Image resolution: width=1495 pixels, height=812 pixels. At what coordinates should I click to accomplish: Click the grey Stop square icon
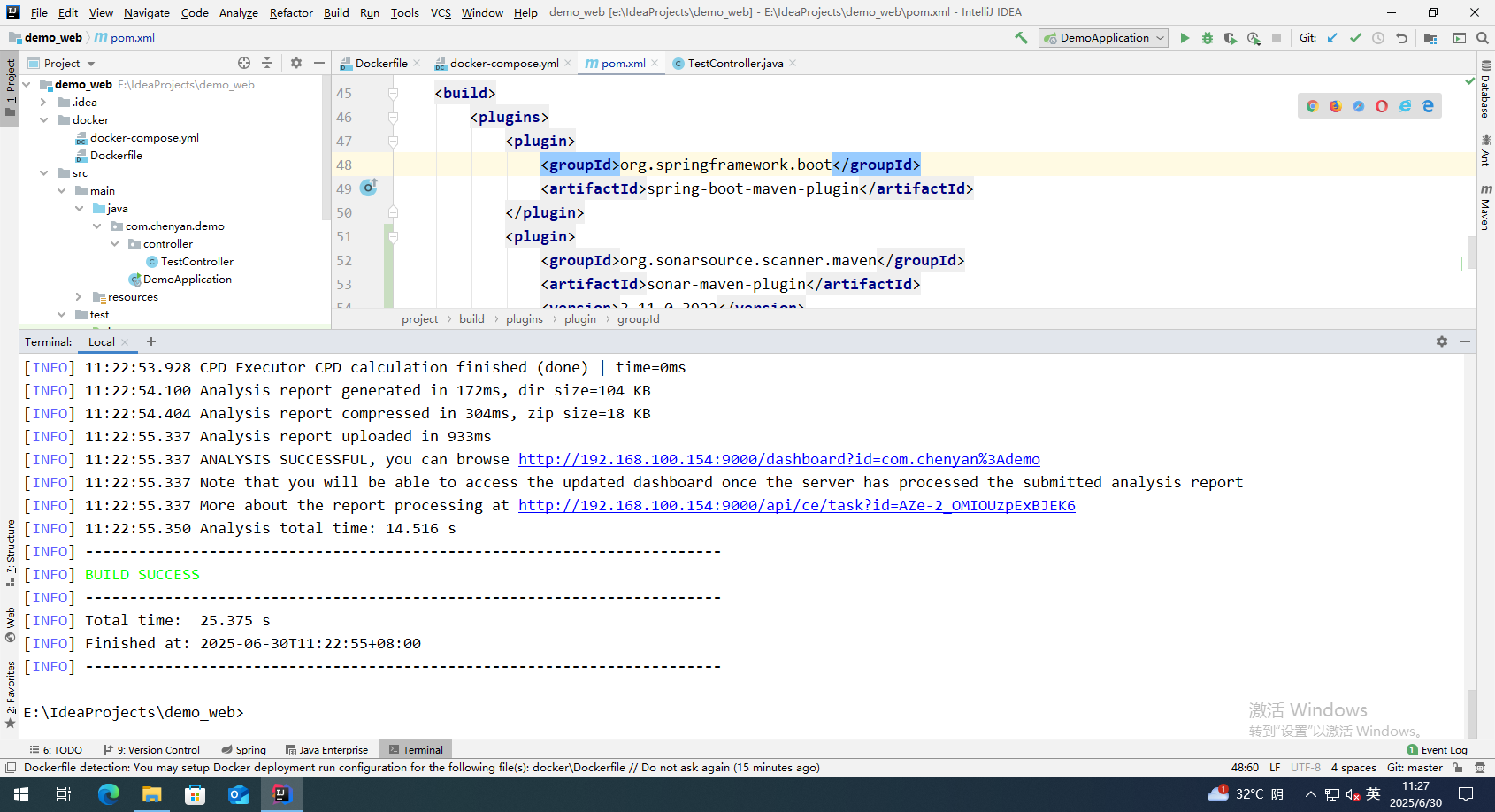click(x=1276, y=38)
